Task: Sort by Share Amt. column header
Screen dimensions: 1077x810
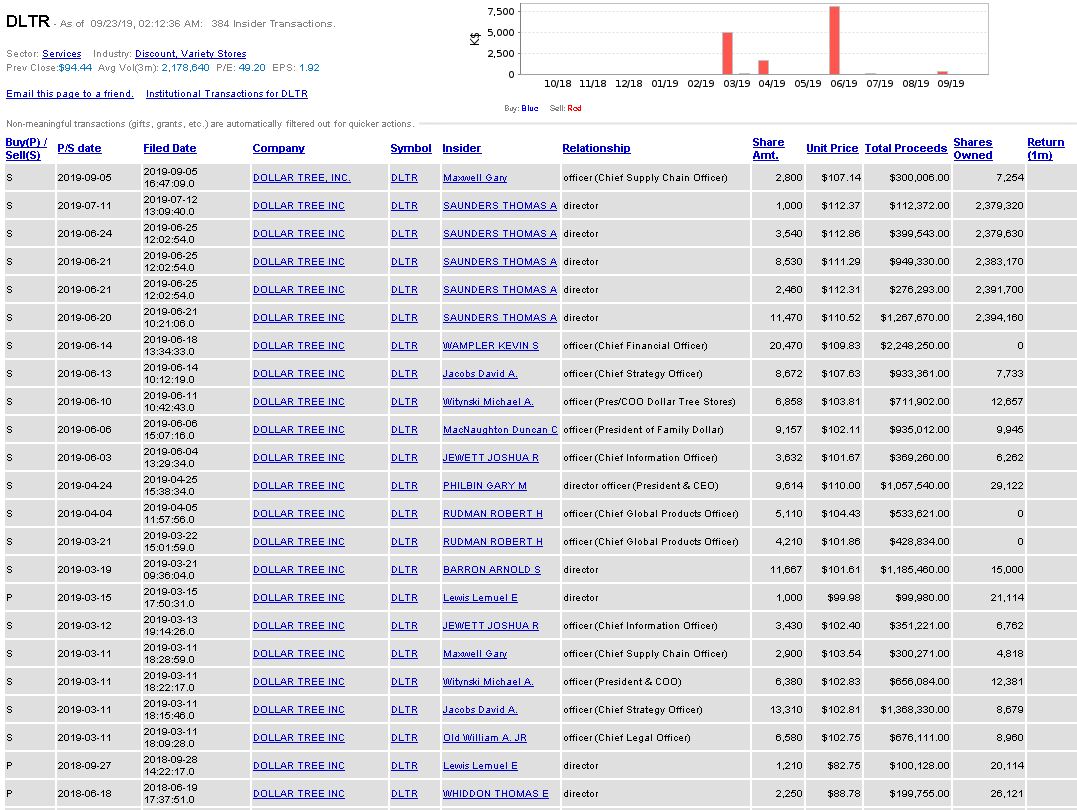Action: [768, 148]
